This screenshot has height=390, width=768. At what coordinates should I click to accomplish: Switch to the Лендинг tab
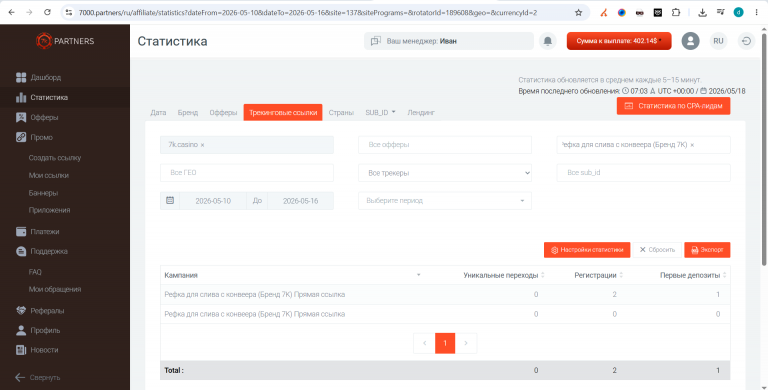(421, 112)
